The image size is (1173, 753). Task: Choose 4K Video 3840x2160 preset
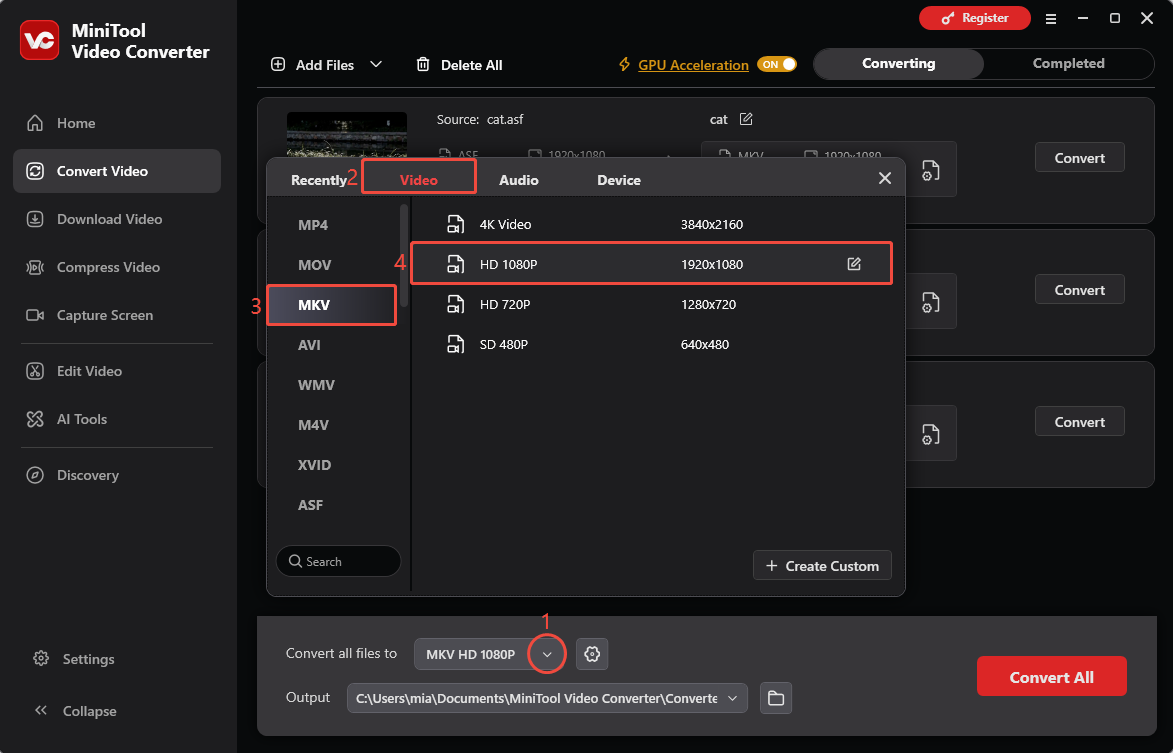tap(652, 224)
